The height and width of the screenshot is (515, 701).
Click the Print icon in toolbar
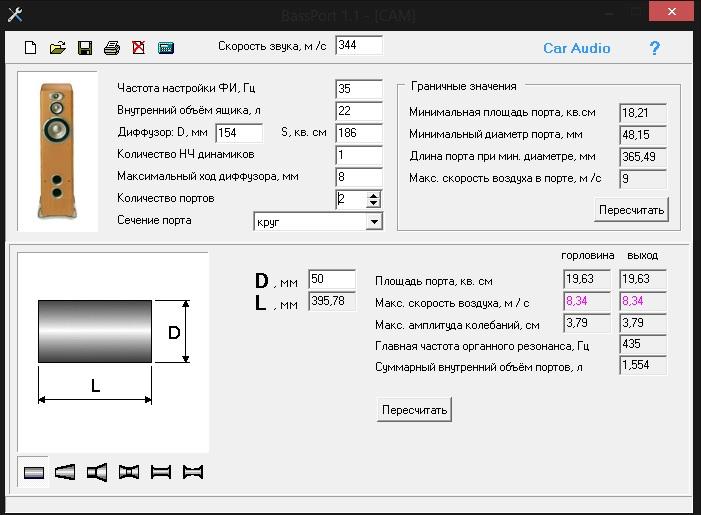point(112,48)
